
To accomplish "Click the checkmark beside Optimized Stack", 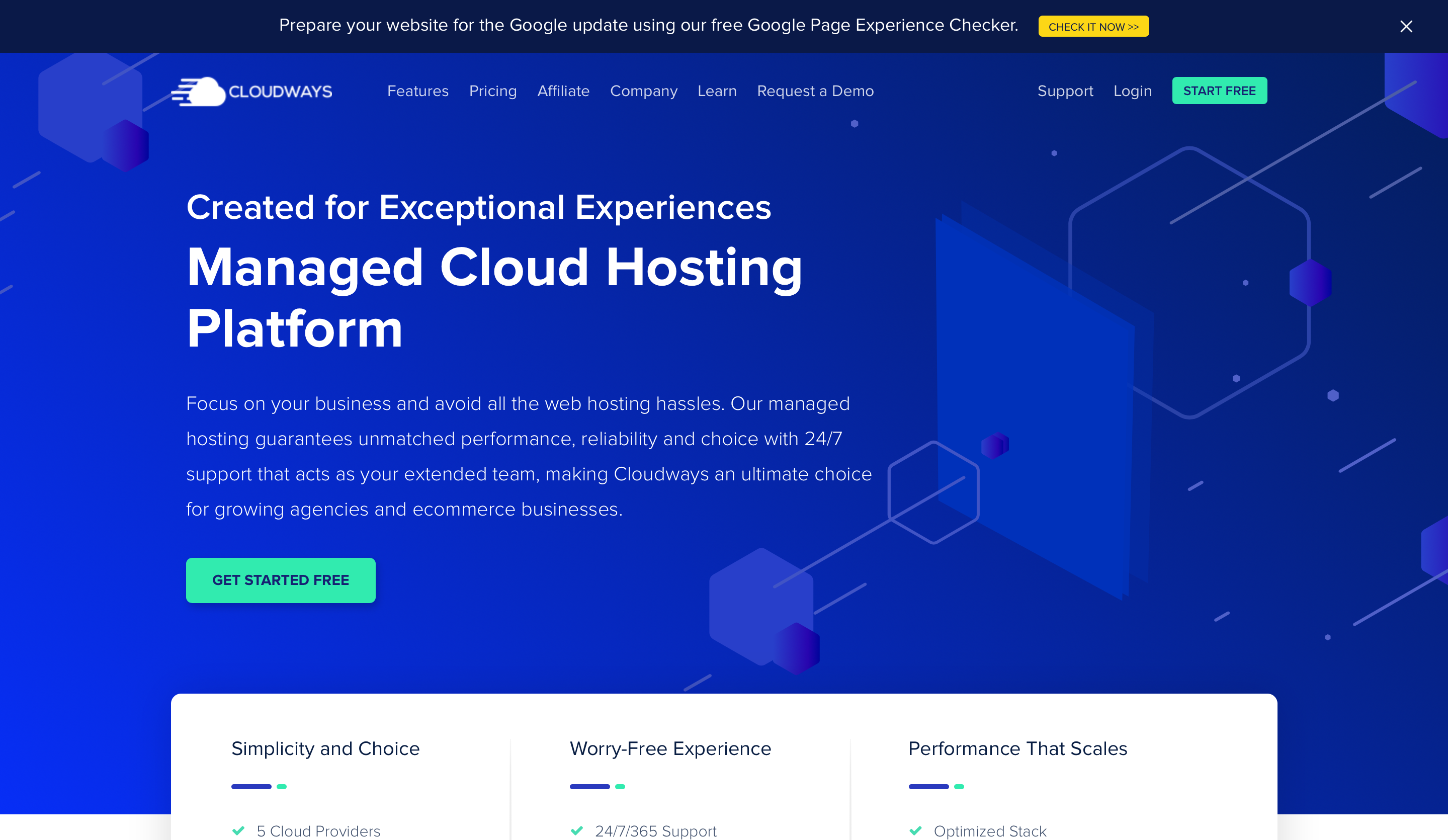I will [x=915, y=830].
